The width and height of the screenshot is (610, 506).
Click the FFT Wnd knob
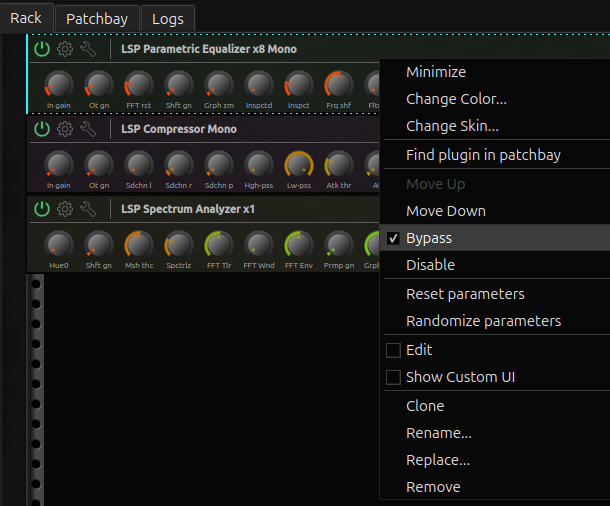click(259, 245)
